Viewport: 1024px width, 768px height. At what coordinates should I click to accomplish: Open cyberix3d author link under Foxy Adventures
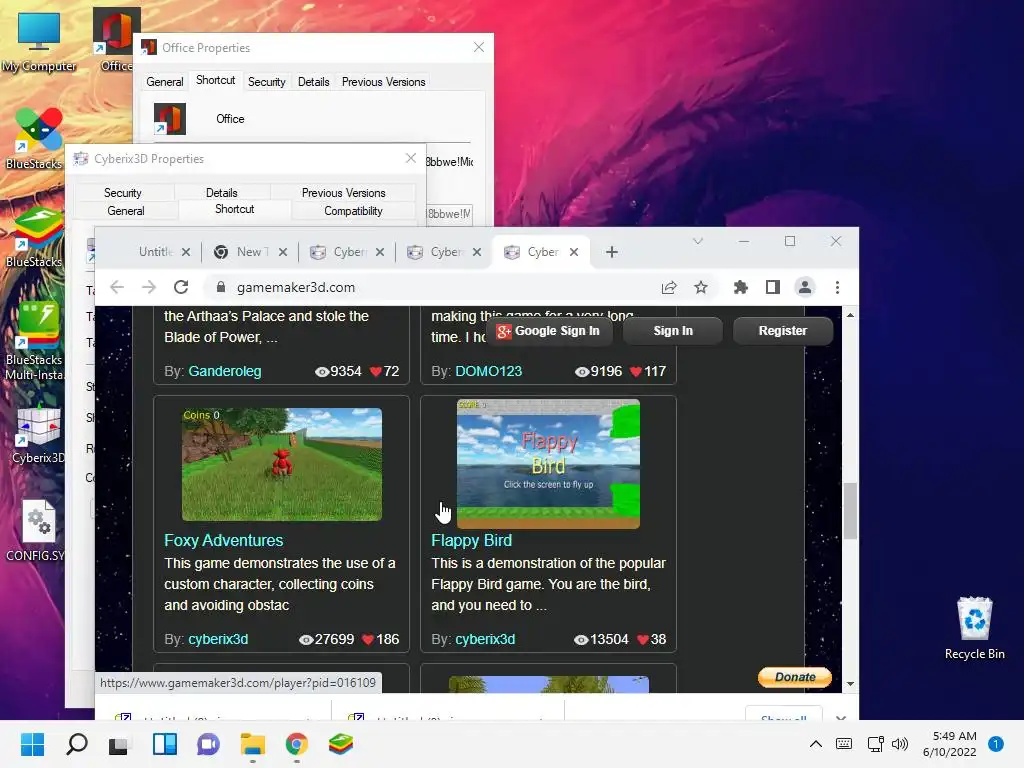pyautogui.click(x=218, y=639)
